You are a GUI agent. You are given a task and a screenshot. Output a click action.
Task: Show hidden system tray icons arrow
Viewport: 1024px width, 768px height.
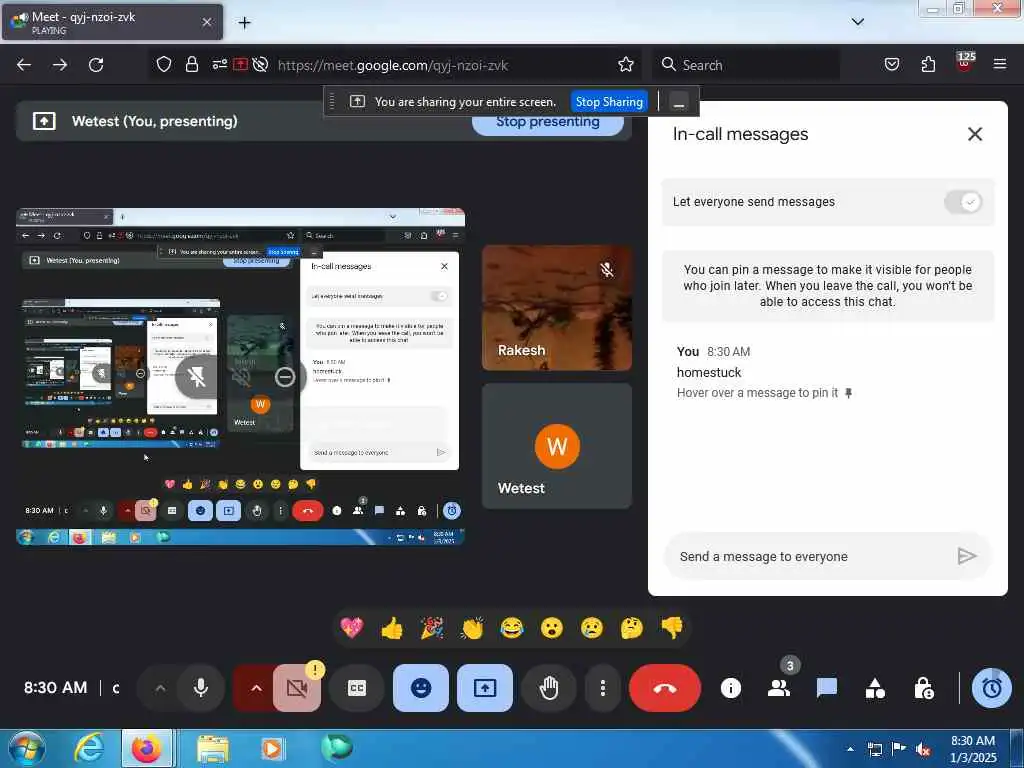850,749
